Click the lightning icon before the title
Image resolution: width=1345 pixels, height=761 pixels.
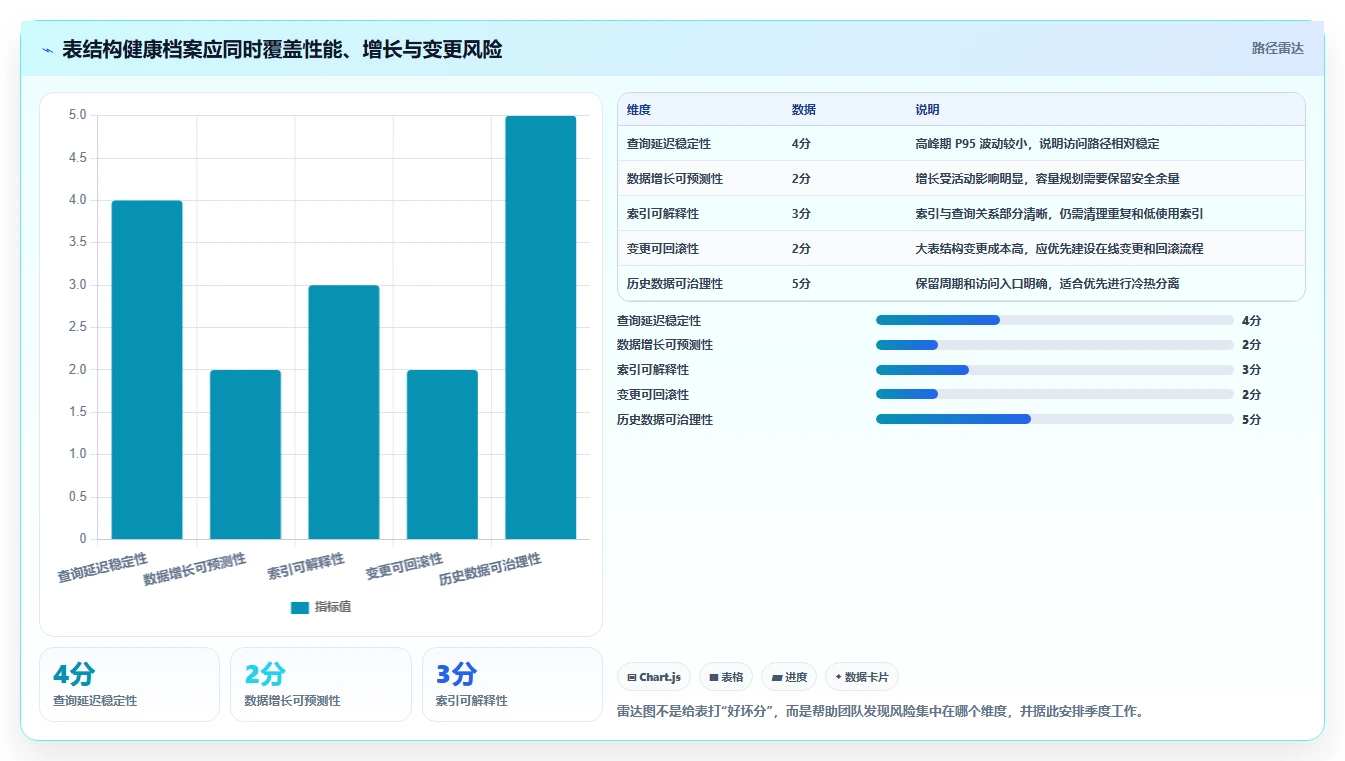48,50
